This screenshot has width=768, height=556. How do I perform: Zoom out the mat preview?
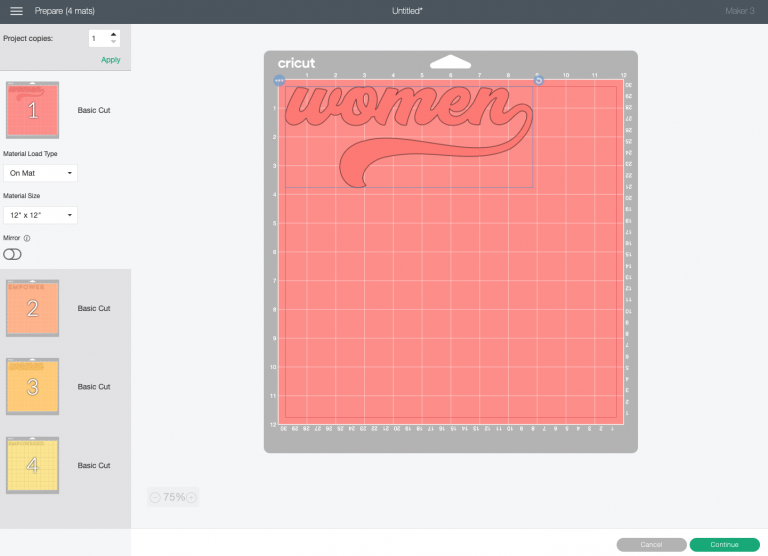[x=155, y=497]
